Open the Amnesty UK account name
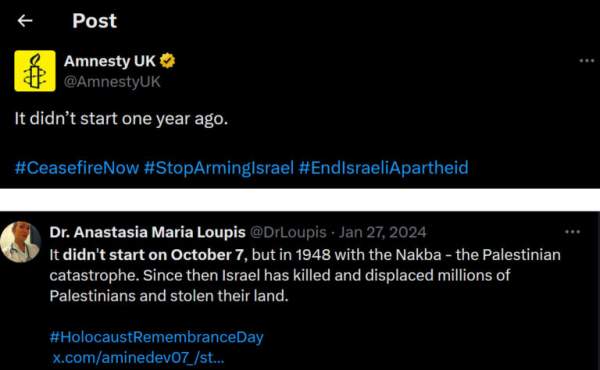This screenshot has width=600, height=370. pyautogui.click(x=109, y=61)
